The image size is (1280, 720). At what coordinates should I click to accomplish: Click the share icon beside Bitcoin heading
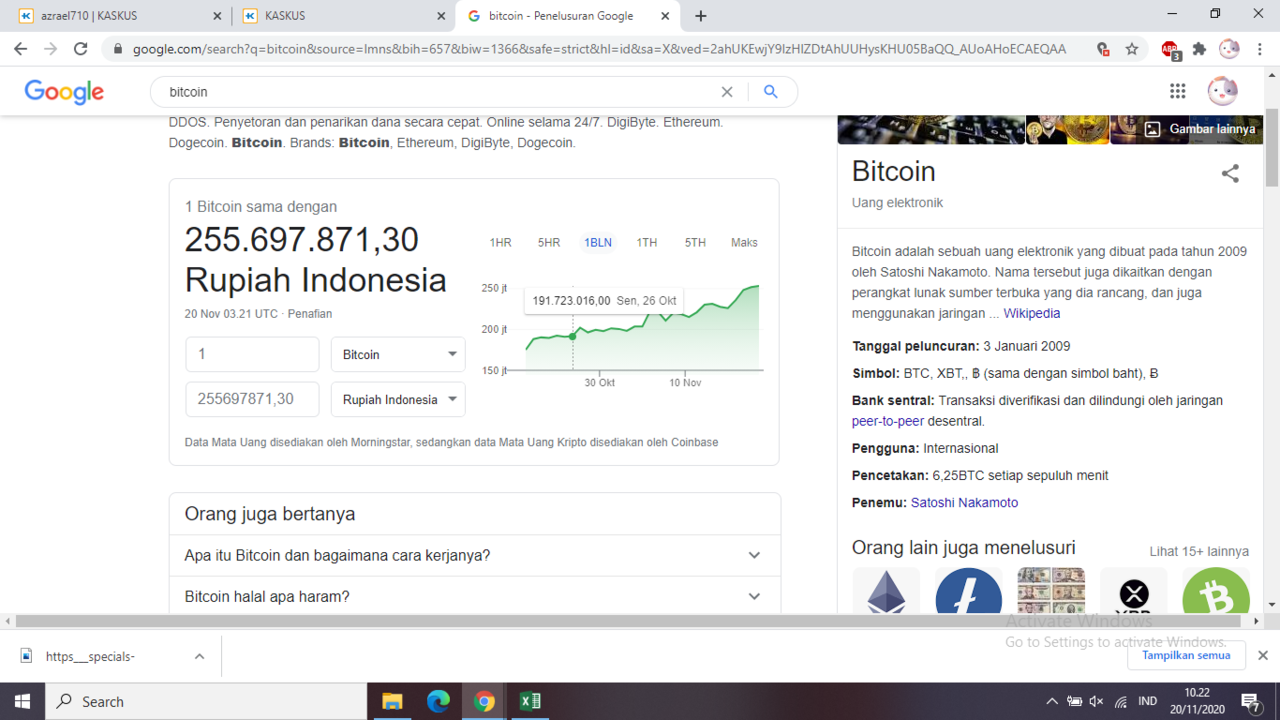(1230, 173)
